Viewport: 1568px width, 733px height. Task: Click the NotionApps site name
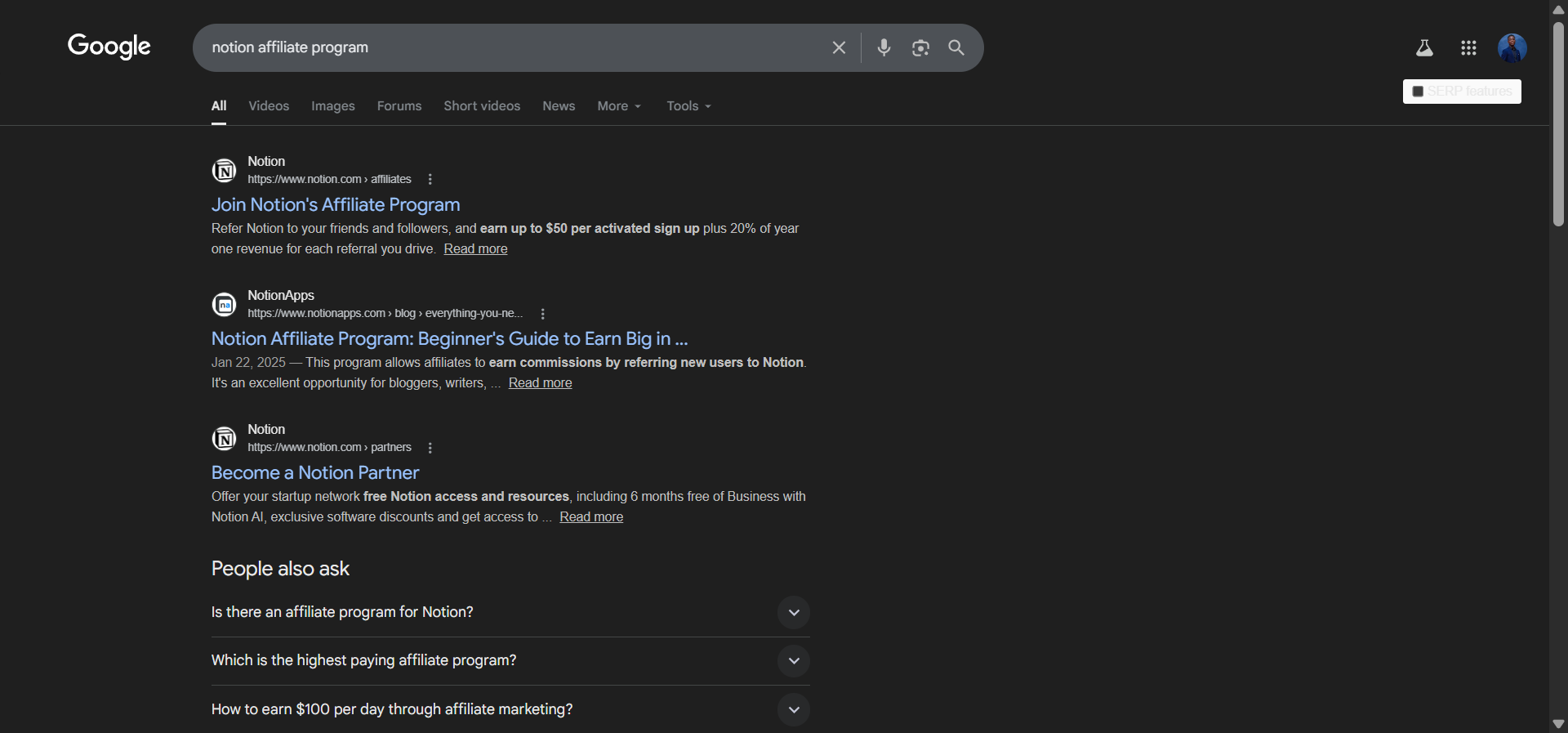(281, 295)
